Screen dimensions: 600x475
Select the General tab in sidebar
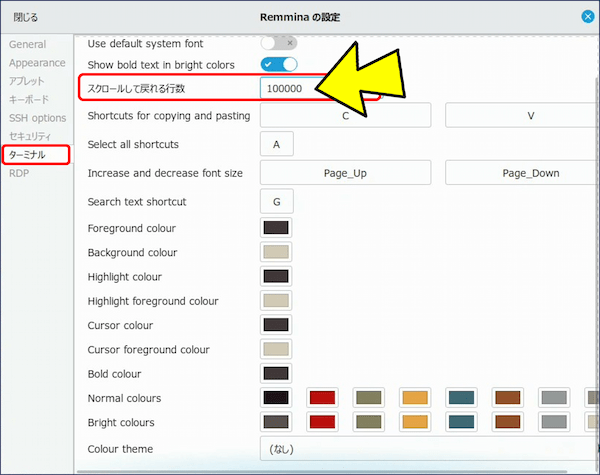pyautogui.click(x=27, y=44)
